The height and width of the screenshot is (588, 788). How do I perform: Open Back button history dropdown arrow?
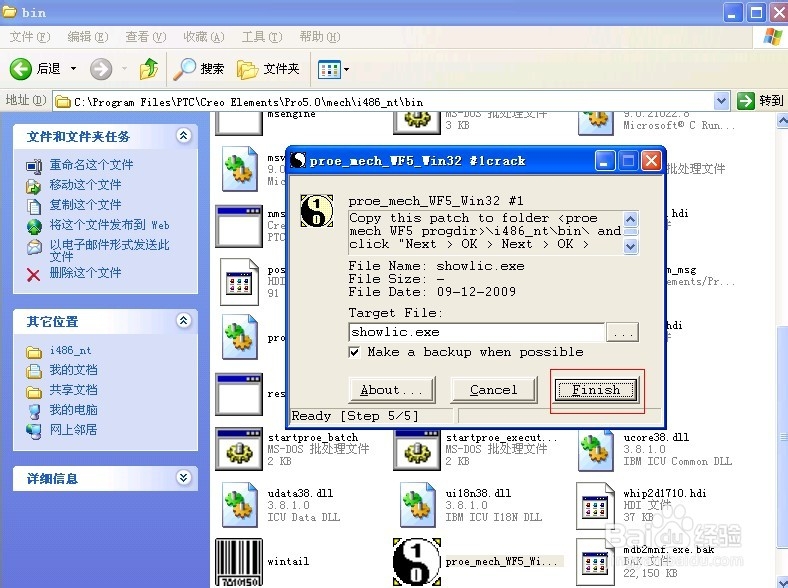point(73,68)
